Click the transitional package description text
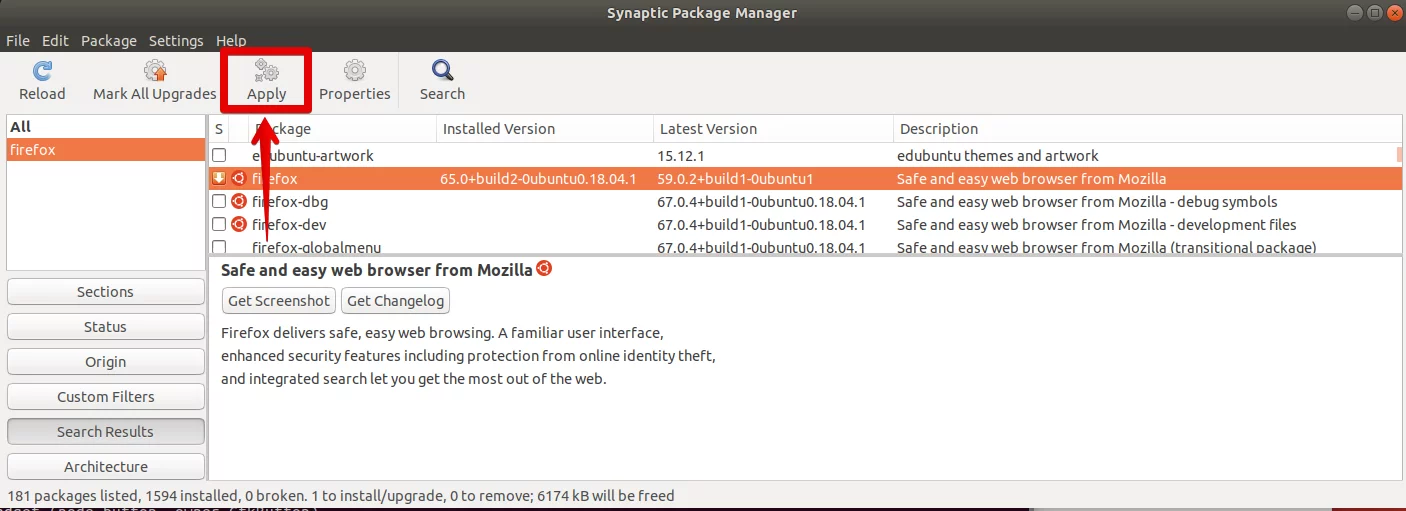This screenshot has width=1406, height=511. point(1107,247)
